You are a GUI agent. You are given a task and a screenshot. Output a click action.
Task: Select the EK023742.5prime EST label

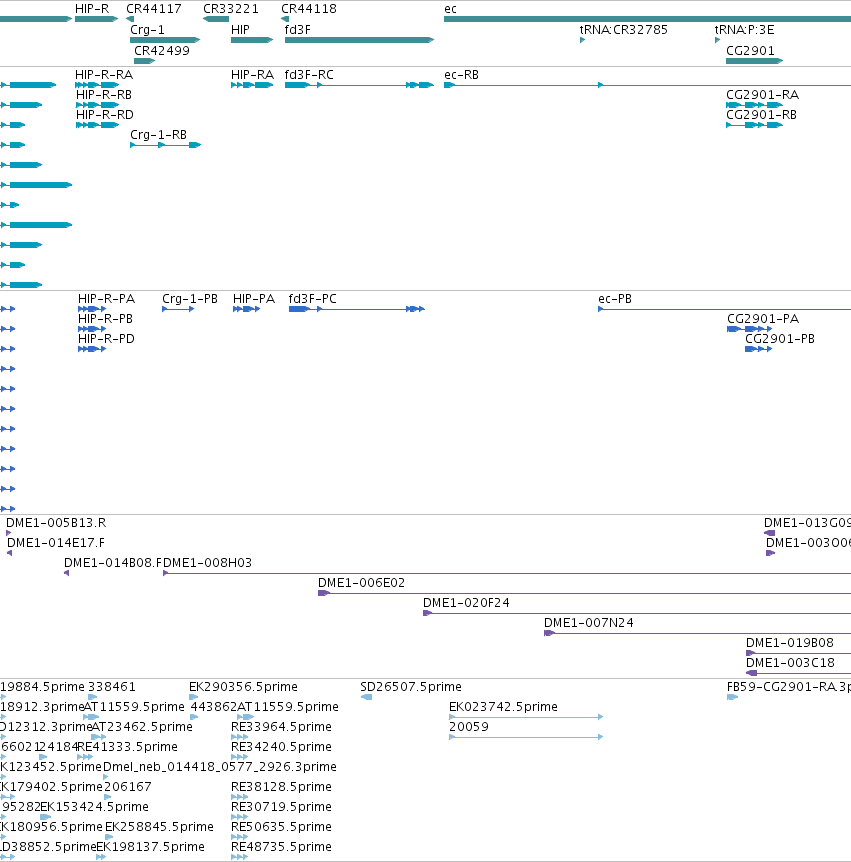pyautogui.click(x=504, y=706)
